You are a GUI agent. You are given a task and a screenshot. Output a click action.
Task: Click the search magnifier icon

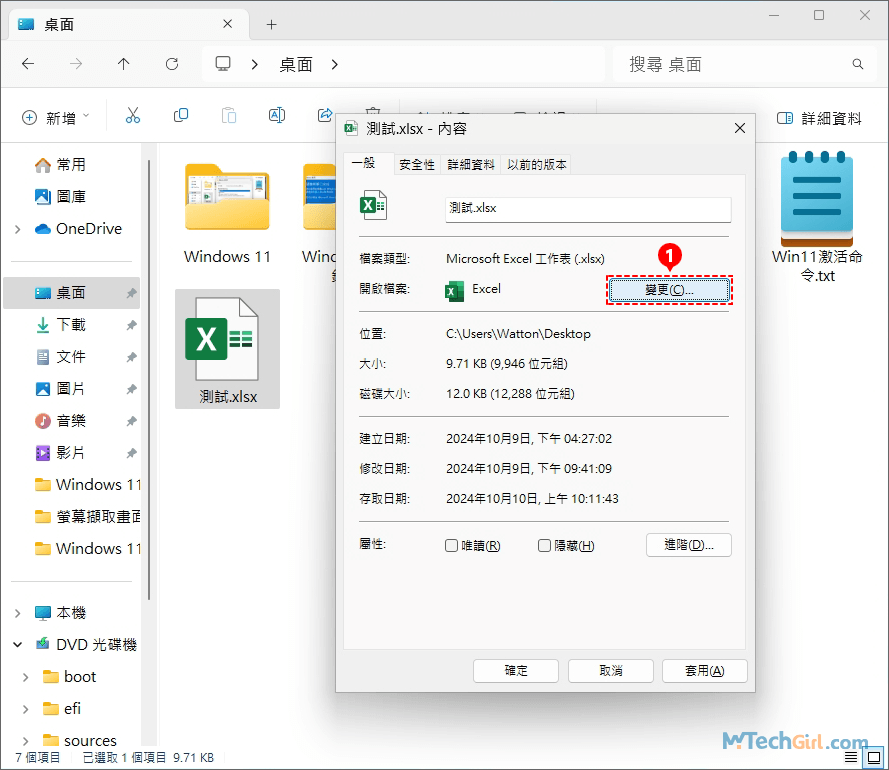[x=857, y=64]
